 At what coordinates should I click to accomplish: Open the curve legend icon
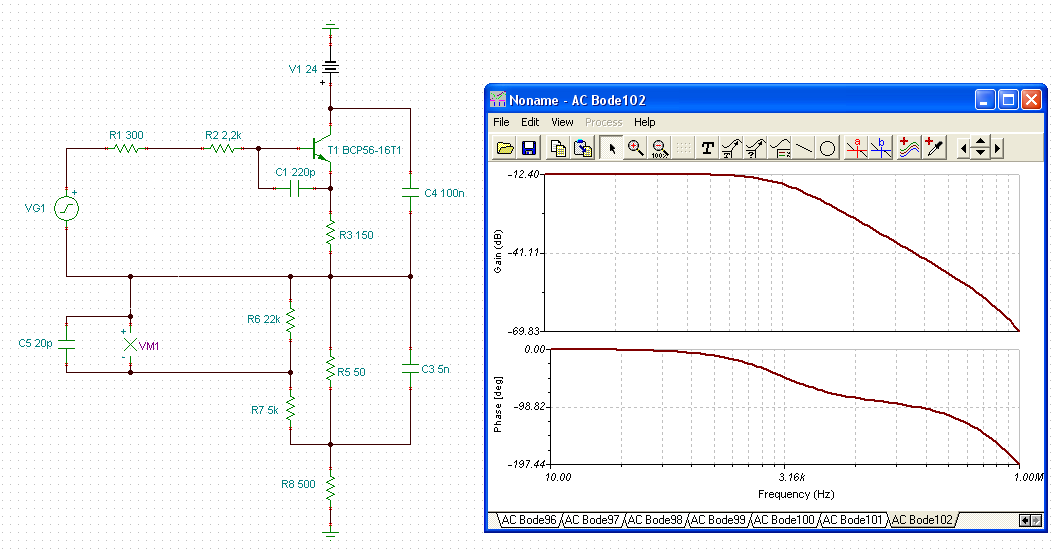[x=780, y=148]
